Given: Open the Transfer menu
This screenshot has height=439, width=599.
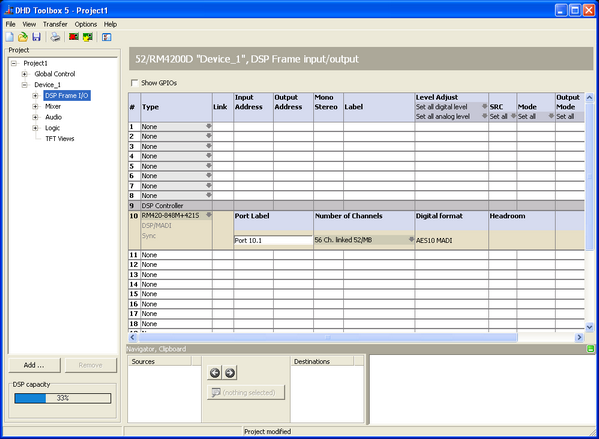Looking at the screenshot, I should point(55,24).
